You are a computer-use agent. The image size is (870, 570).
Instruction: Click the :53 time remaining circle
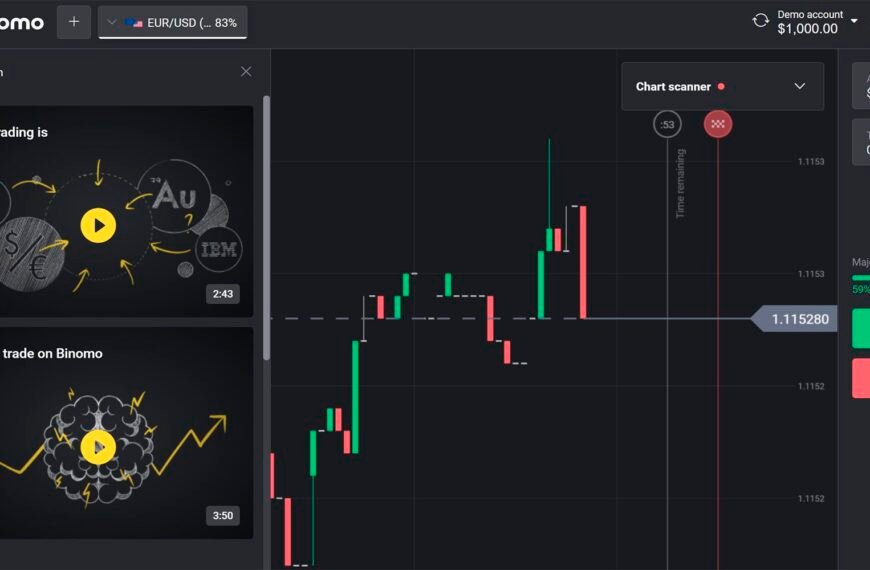pyautogui.click(x=667, y=124)
